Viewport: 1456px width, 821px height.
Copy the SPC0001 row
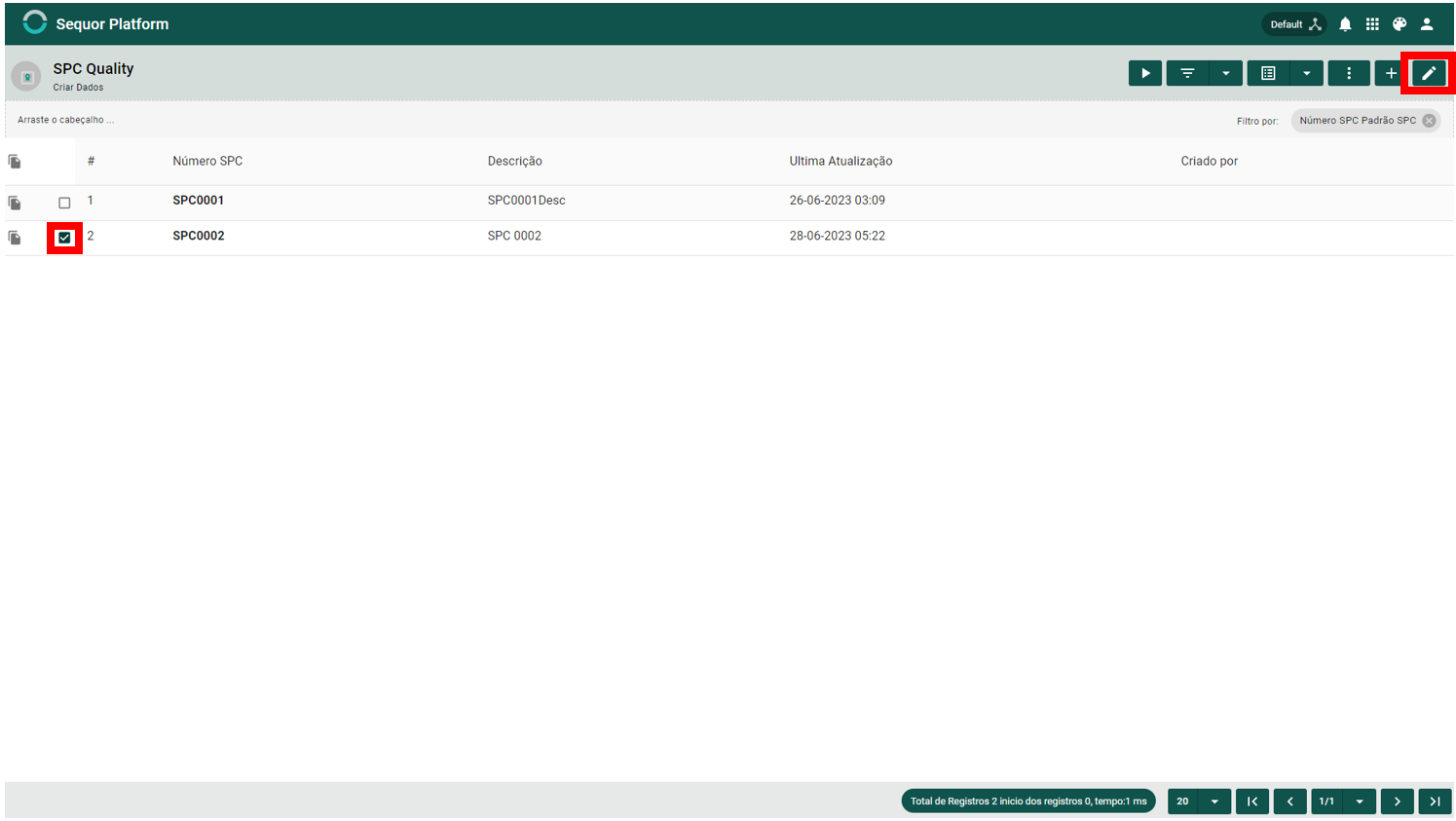(x=15, y=203)
